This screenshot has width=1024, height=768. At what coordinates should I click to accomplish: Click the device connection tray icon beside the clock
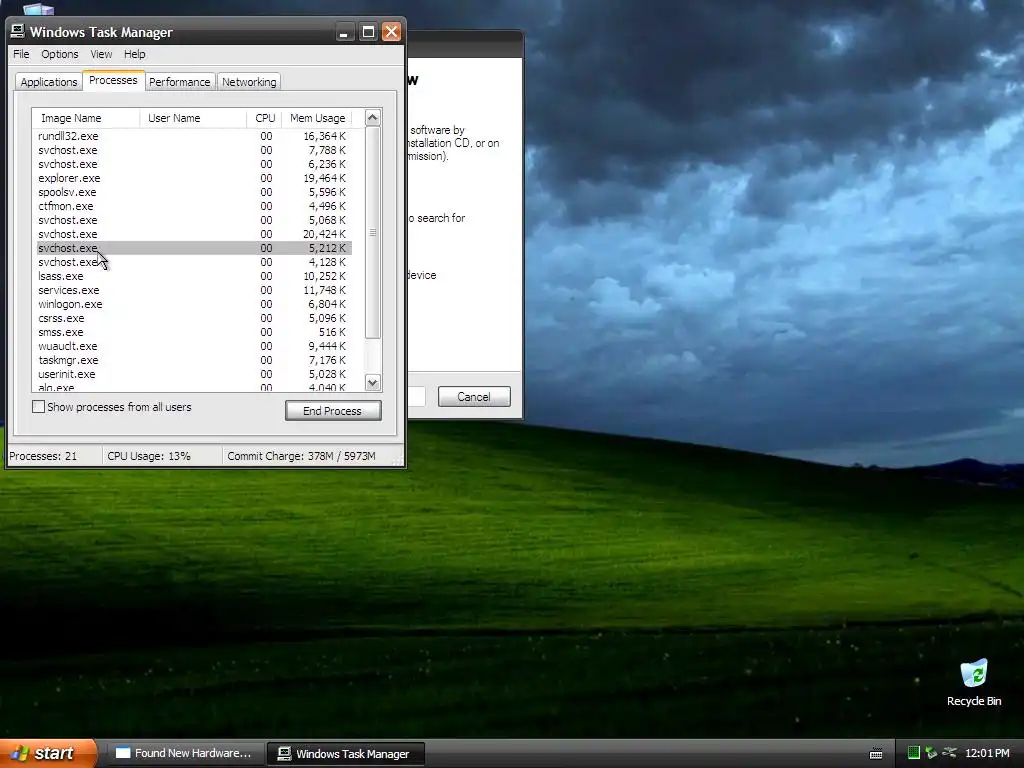(x=950, y=753)
